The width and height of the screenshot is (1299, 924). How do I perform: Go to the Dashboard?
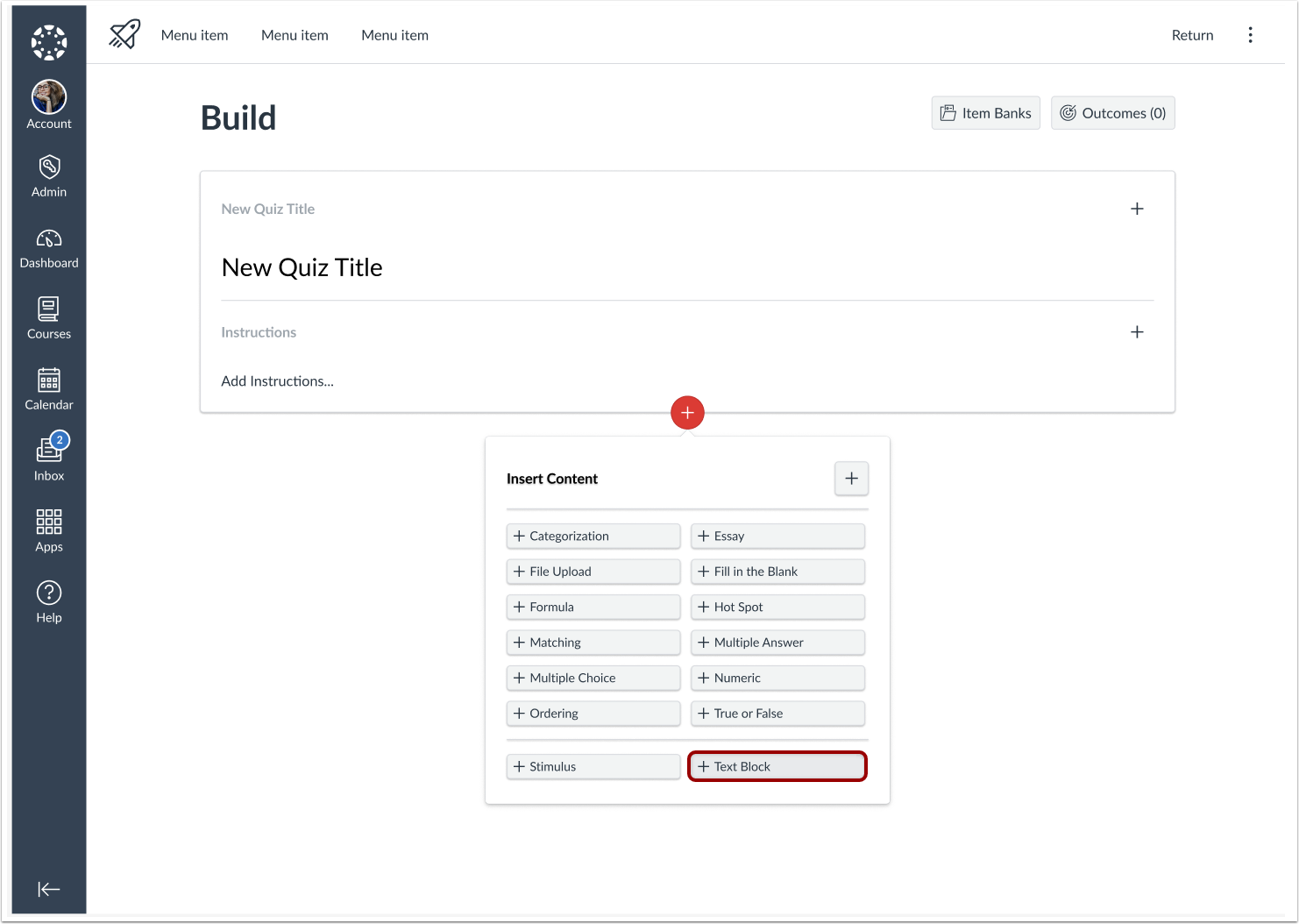48,246
